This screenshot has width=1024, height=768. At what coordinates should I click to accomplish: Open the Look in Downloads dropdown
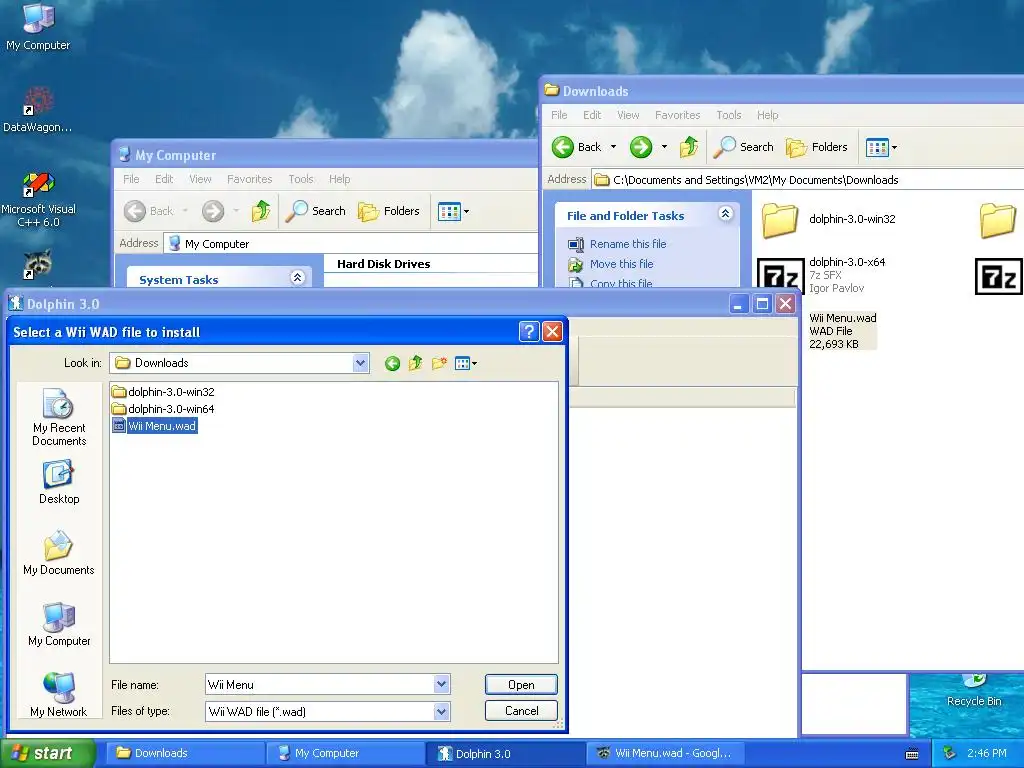(360, 363)
